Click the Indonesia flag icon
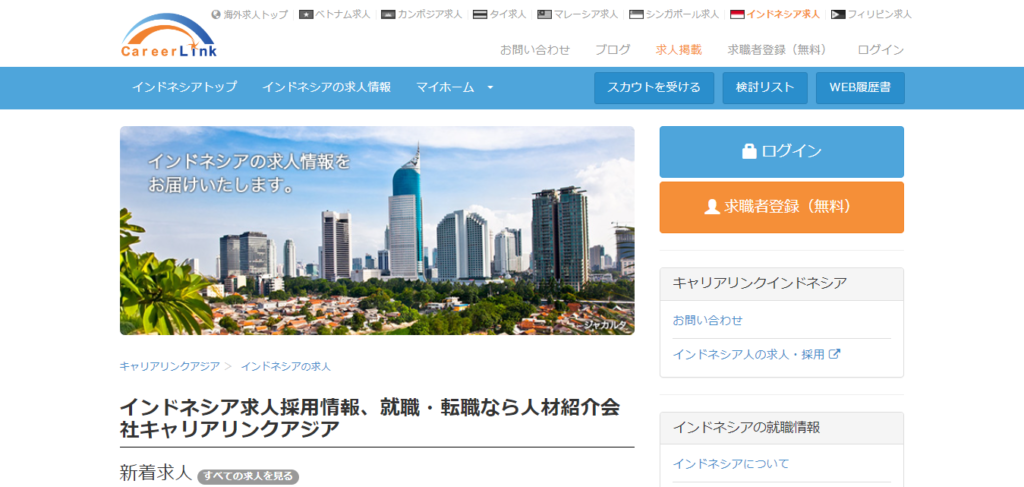The height and width of the screenshot is (487, 1024). pyautogui.click(x=737, y=14)
